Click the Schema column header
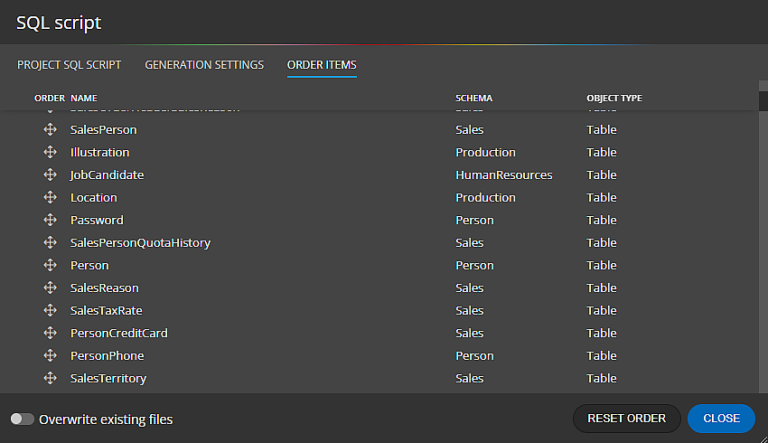768x443 pixels. pos(474,99)
